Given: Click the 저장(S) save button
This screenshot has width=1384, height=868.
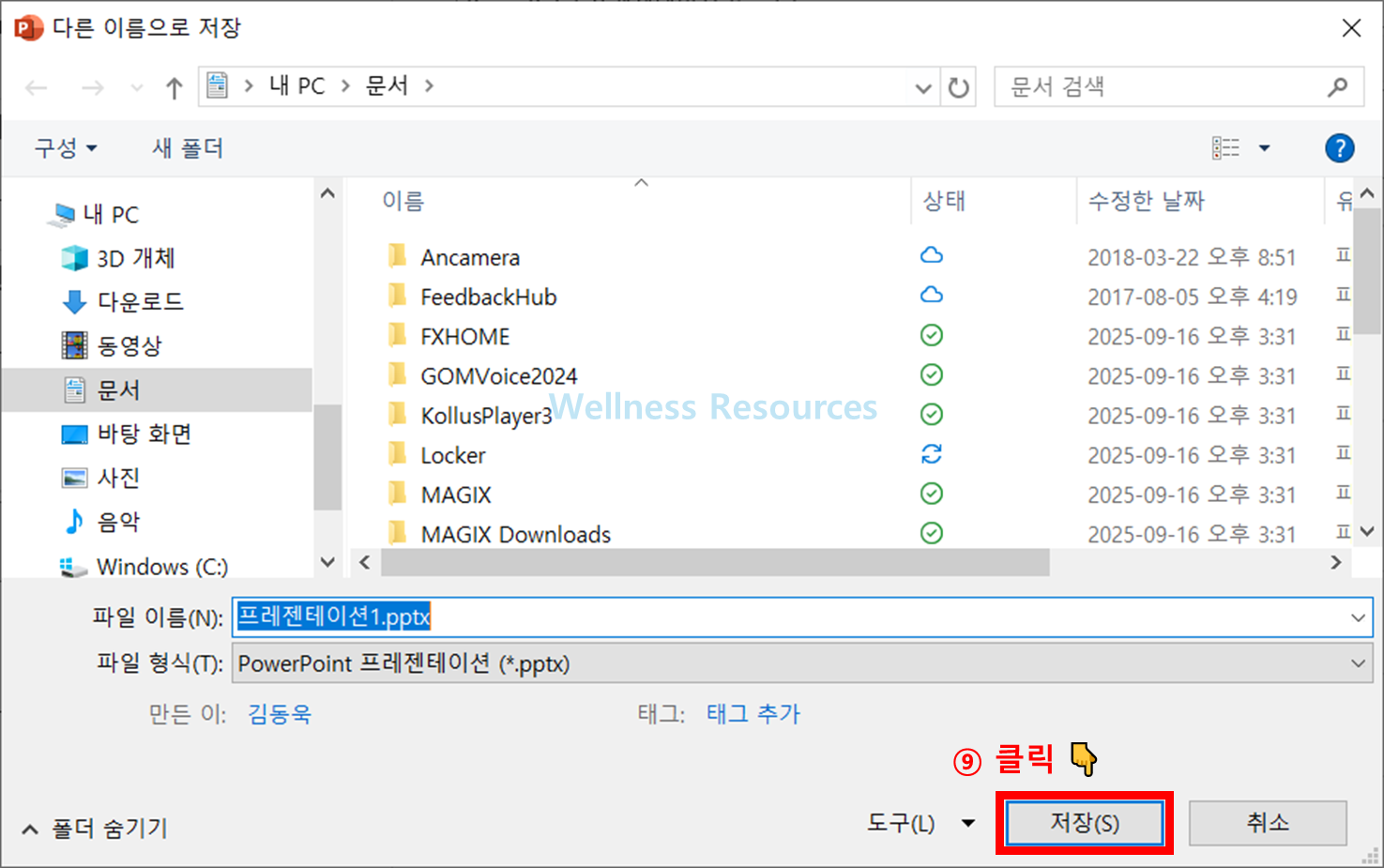Looking at the screenshot, I should (1085, 823).
